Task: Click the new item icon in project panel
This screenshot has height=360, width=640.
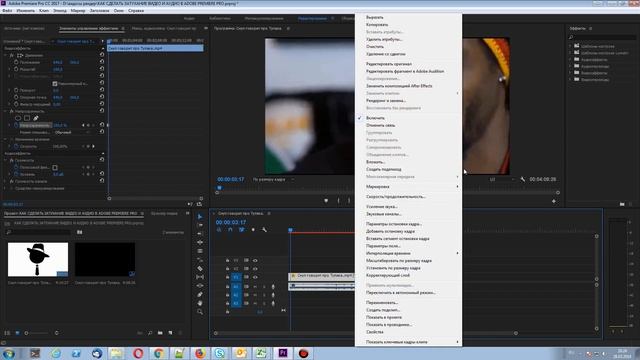Action: coord(170,333)
